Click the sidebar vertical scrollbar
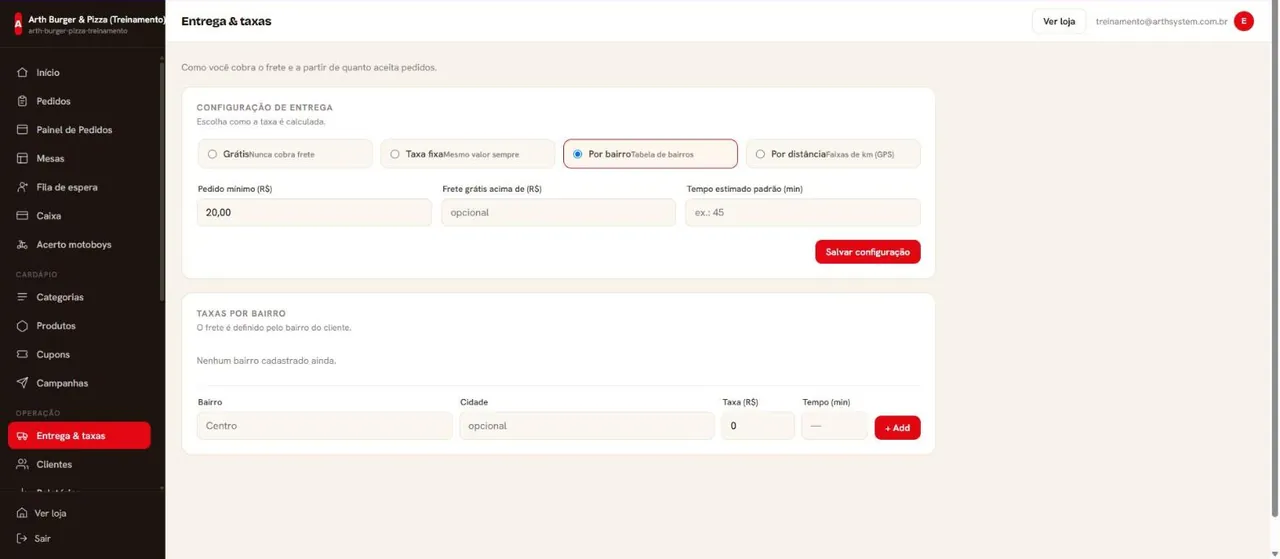1280x559 pixels. click(x=162, y=180)
